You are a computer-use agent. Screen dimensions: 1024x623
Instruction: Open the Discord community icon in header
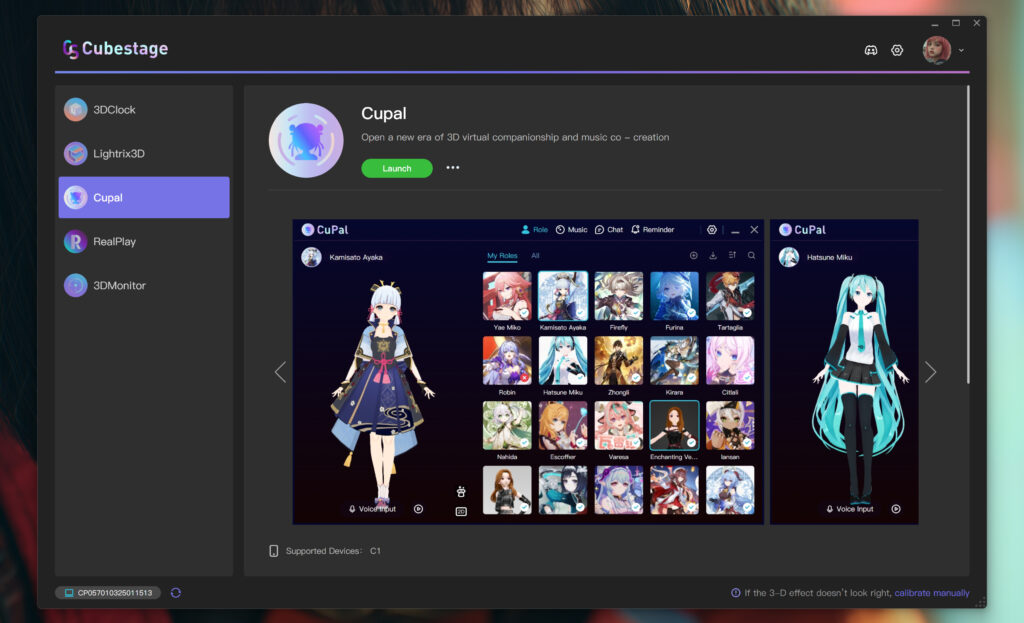click(x=871, y=50)
